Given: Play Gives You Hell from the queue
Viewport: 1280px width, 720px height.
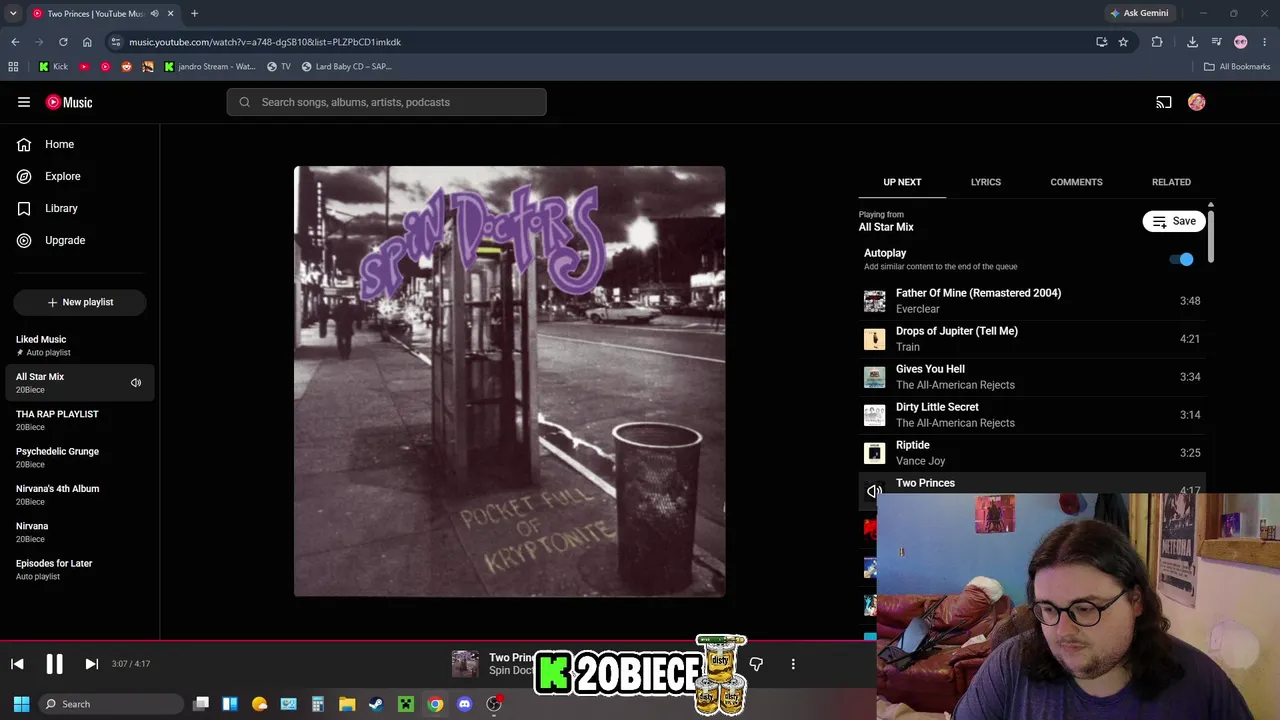Looking at the screenshot, I should point(1032,377).
